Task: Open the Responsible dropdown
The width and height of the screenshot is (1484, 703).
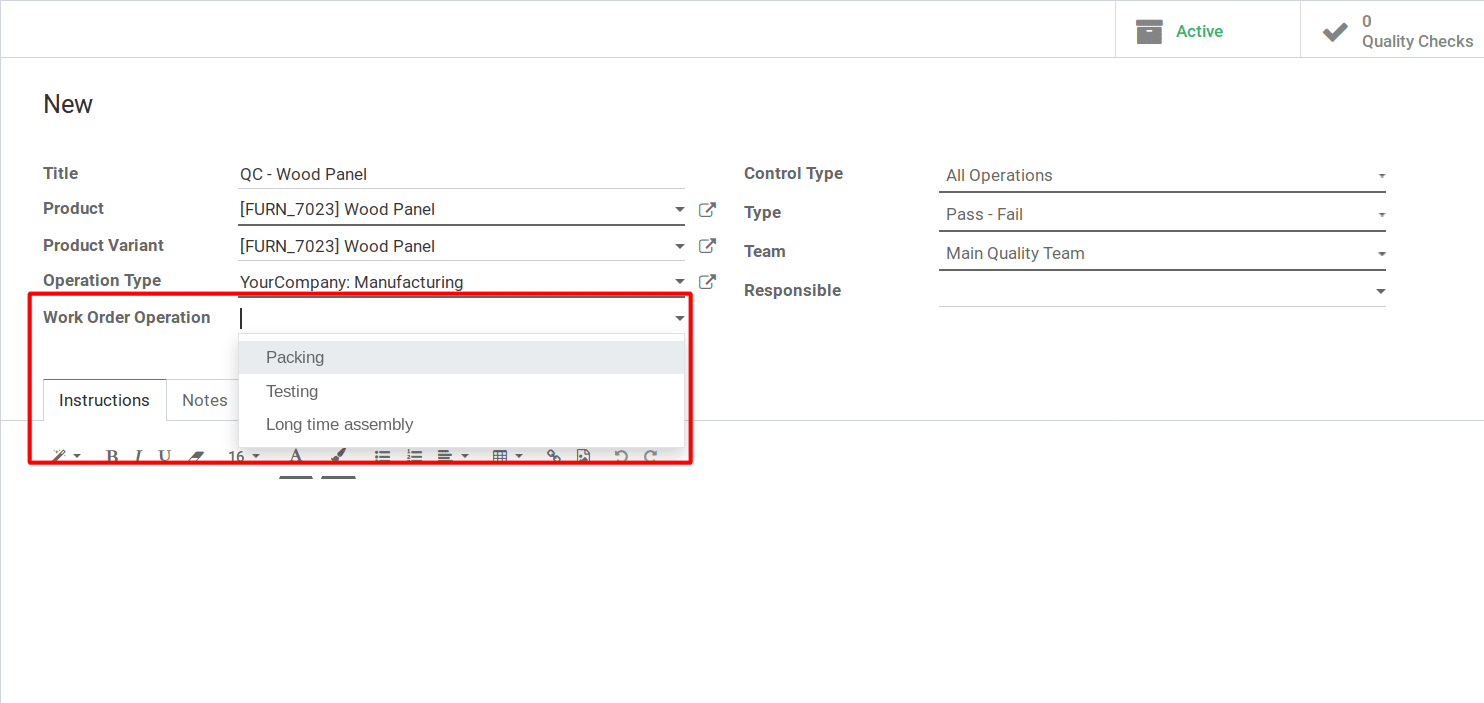Action: pyautogui.click(x=1162, y=291)
